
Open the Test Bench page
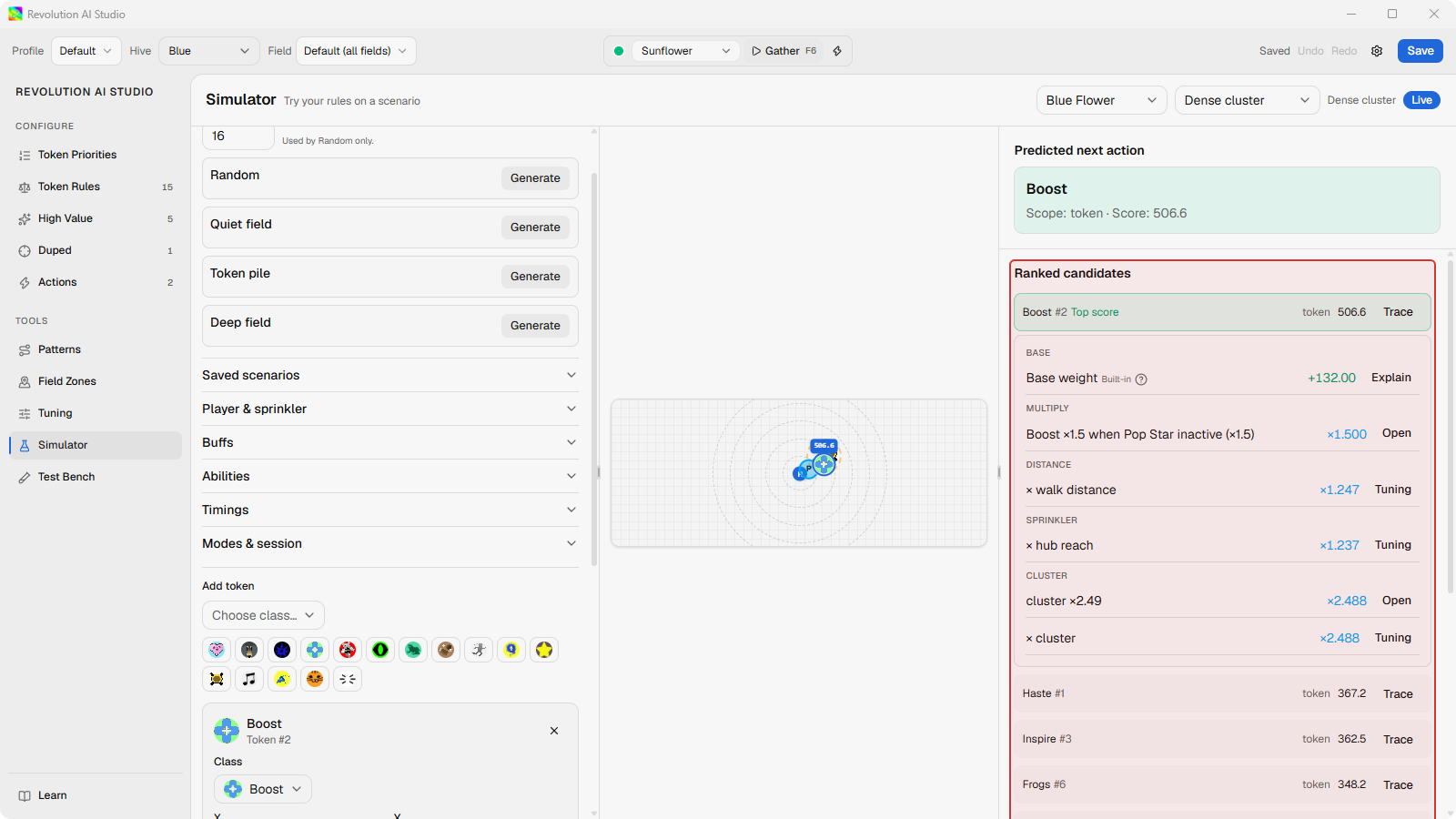click(x=96, y=477)
